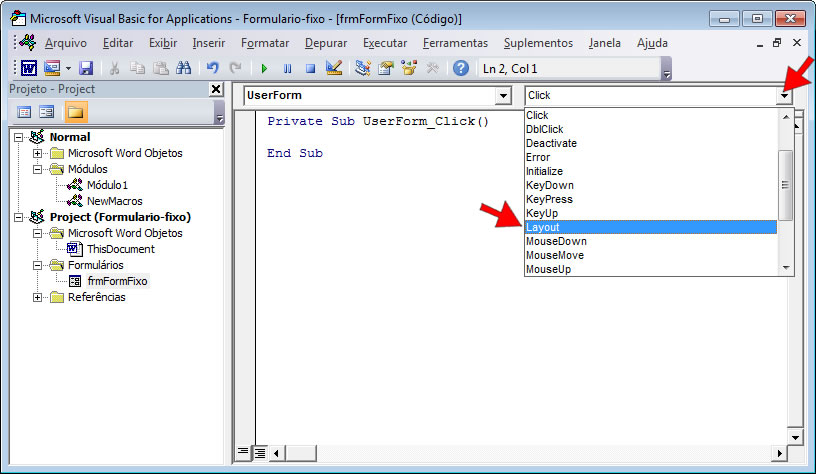
Task: Choose KeyDown from the event list
Action: coord(651,186)
